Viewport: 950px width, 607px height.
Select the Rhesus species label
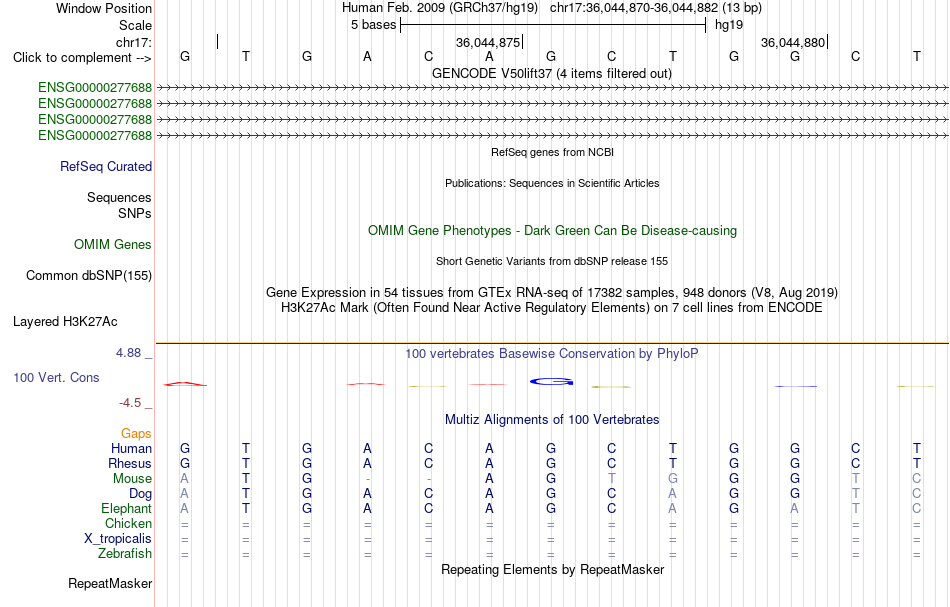click(130, 463)
